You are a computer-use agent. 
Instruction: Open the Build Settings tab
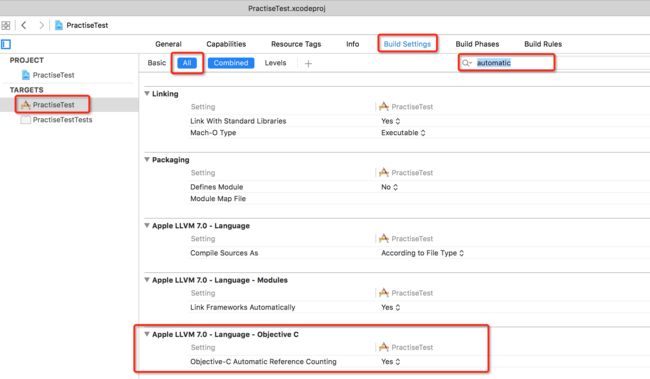click(x=407, y=44)
